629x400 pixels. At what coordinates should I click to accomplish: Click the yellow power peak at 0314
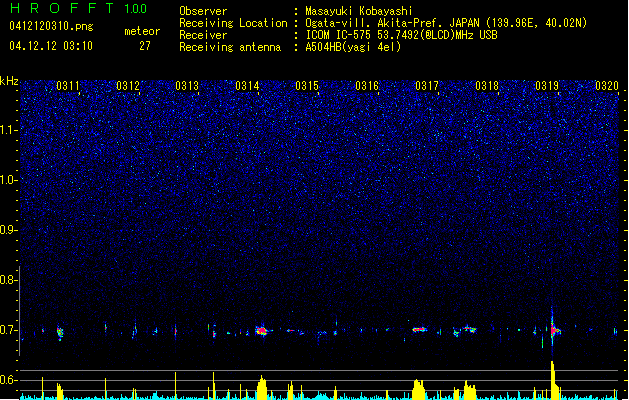tap(262, 387)
